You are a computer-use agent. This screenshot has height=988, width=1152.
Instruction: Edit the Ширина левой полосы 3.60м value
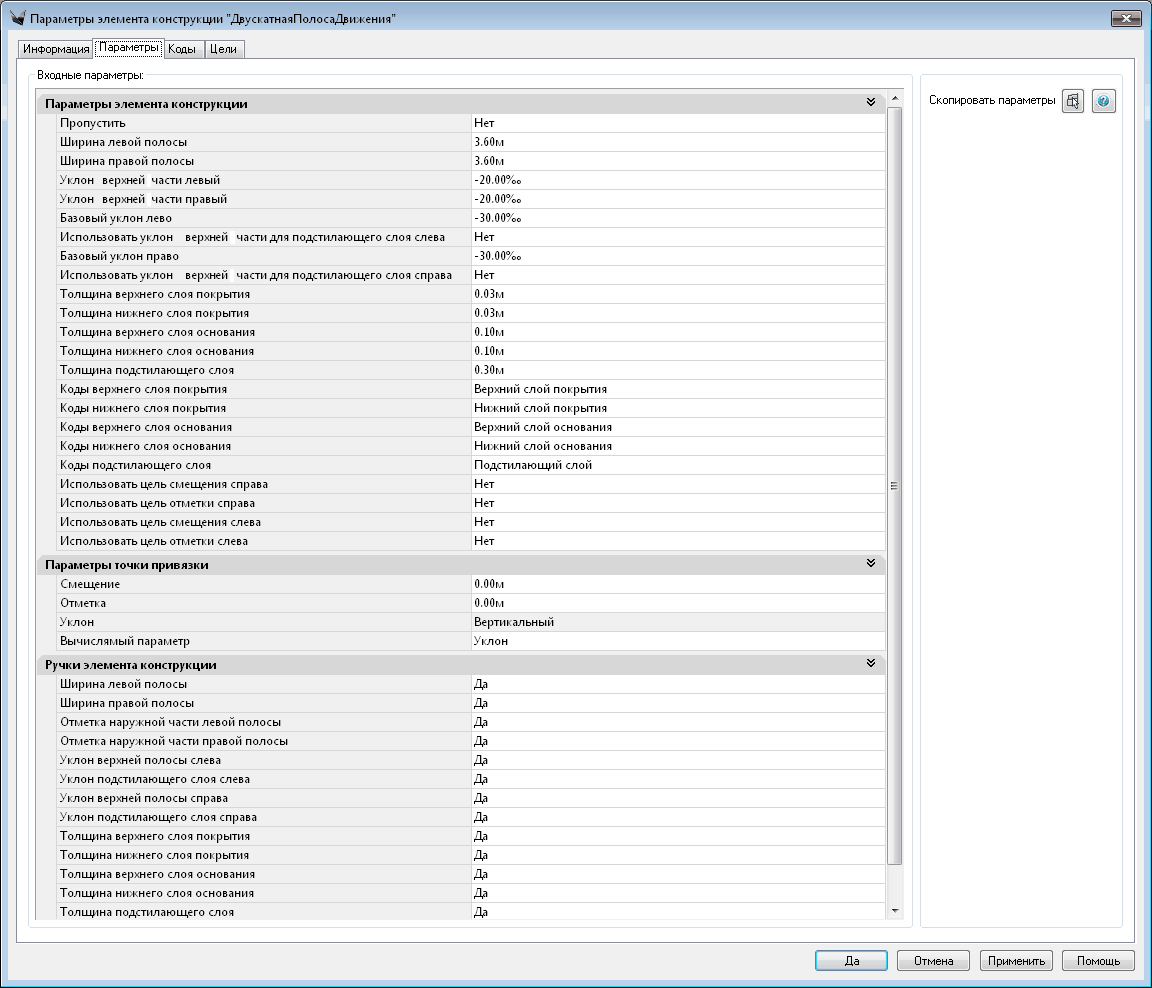[x=678, y=142]
